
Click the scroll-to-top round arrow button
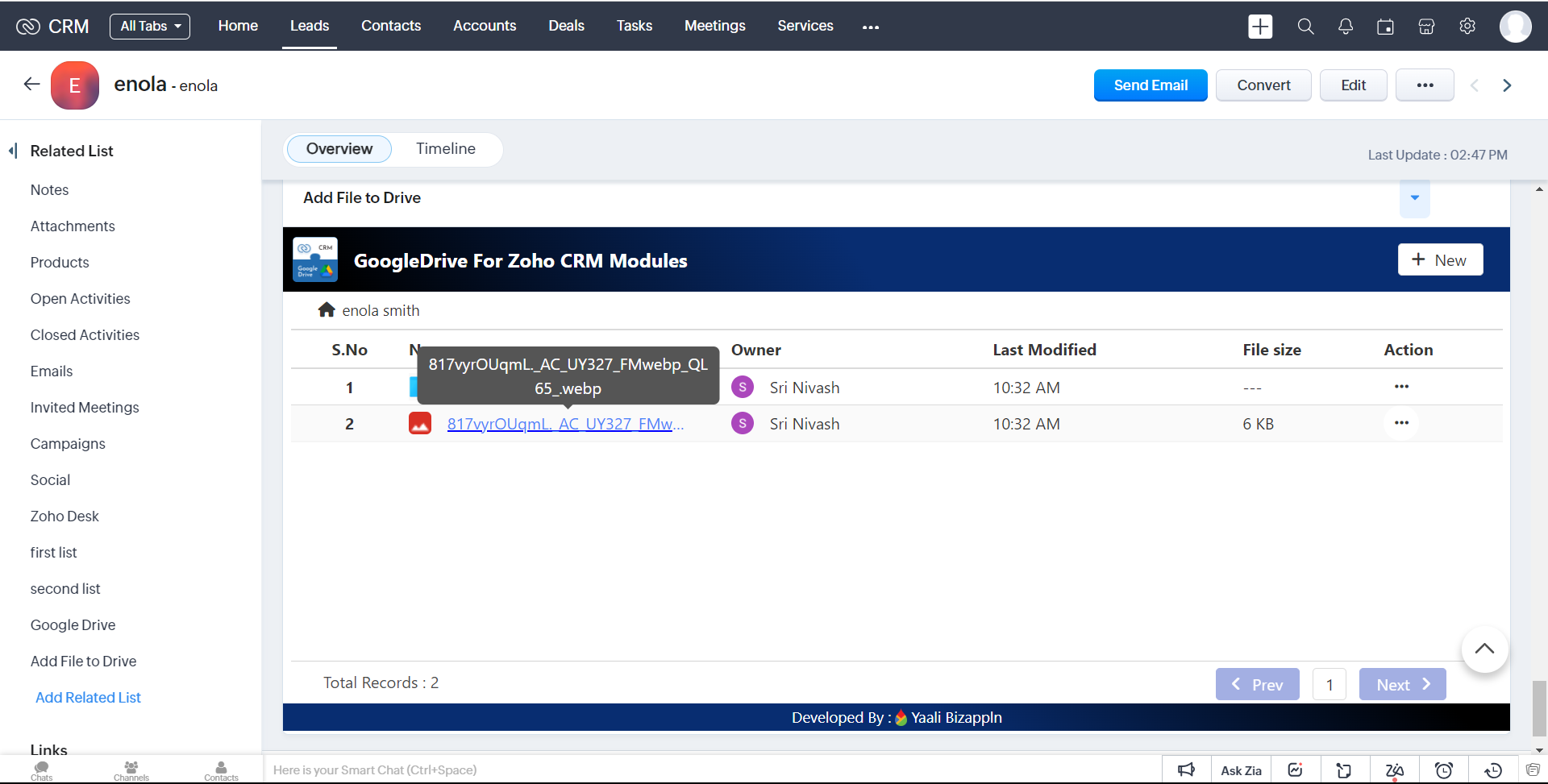(1483, 649)
